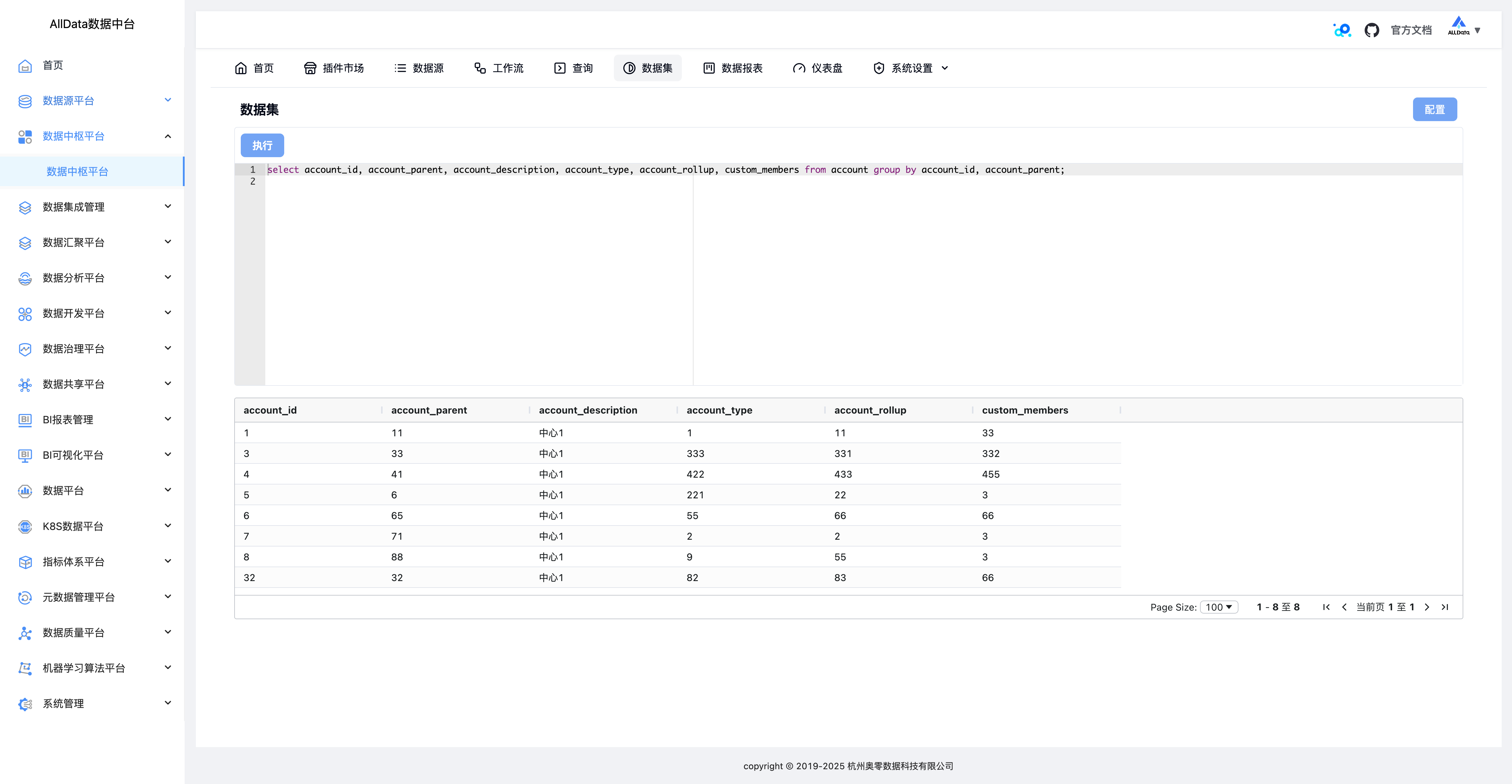Click the 数据源平台 database icon
This screenshot has width=1512, height=784.
[x=25, y=101]
